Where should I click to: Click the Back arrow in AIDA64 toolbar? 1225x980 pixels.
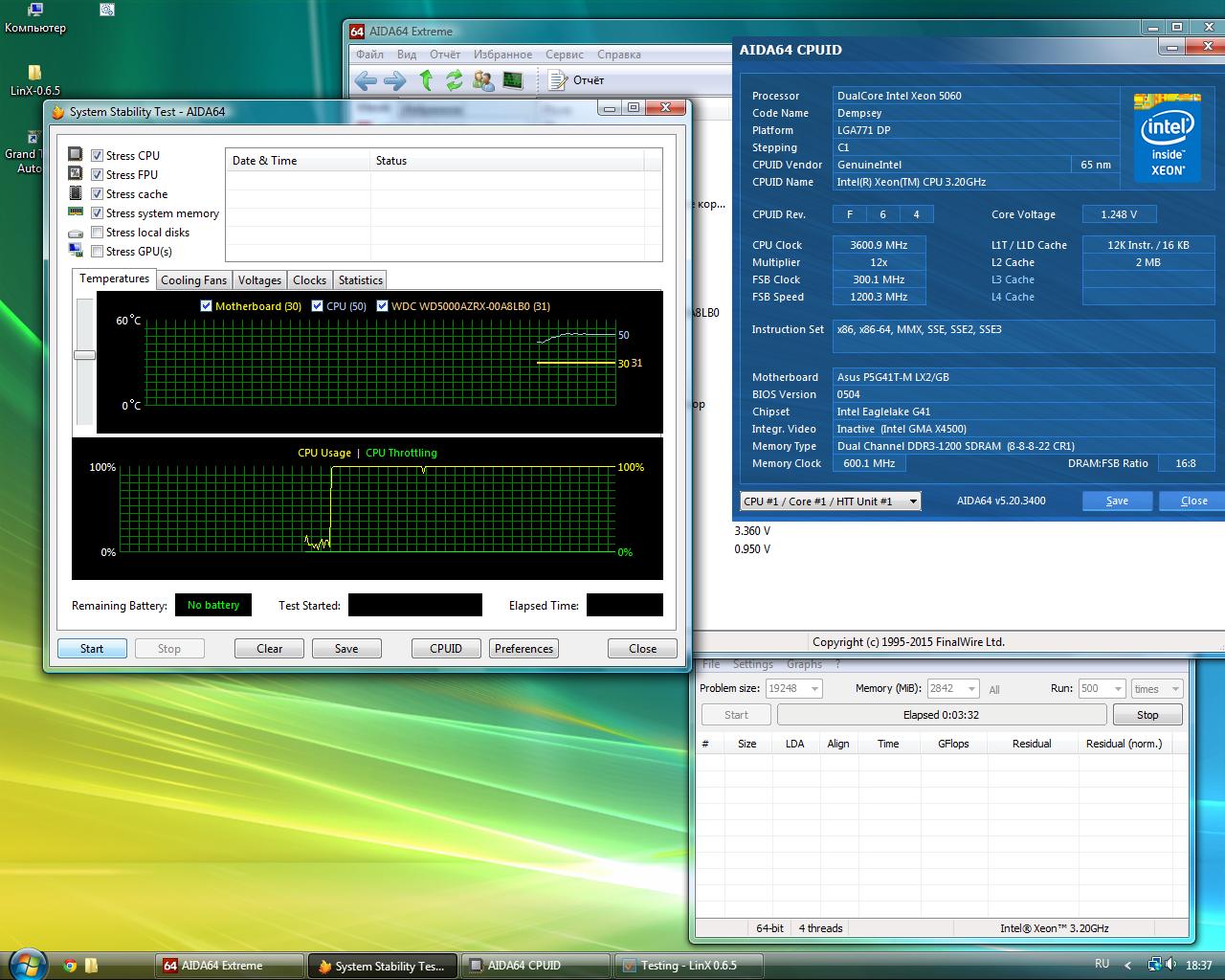tap(366, 80)
